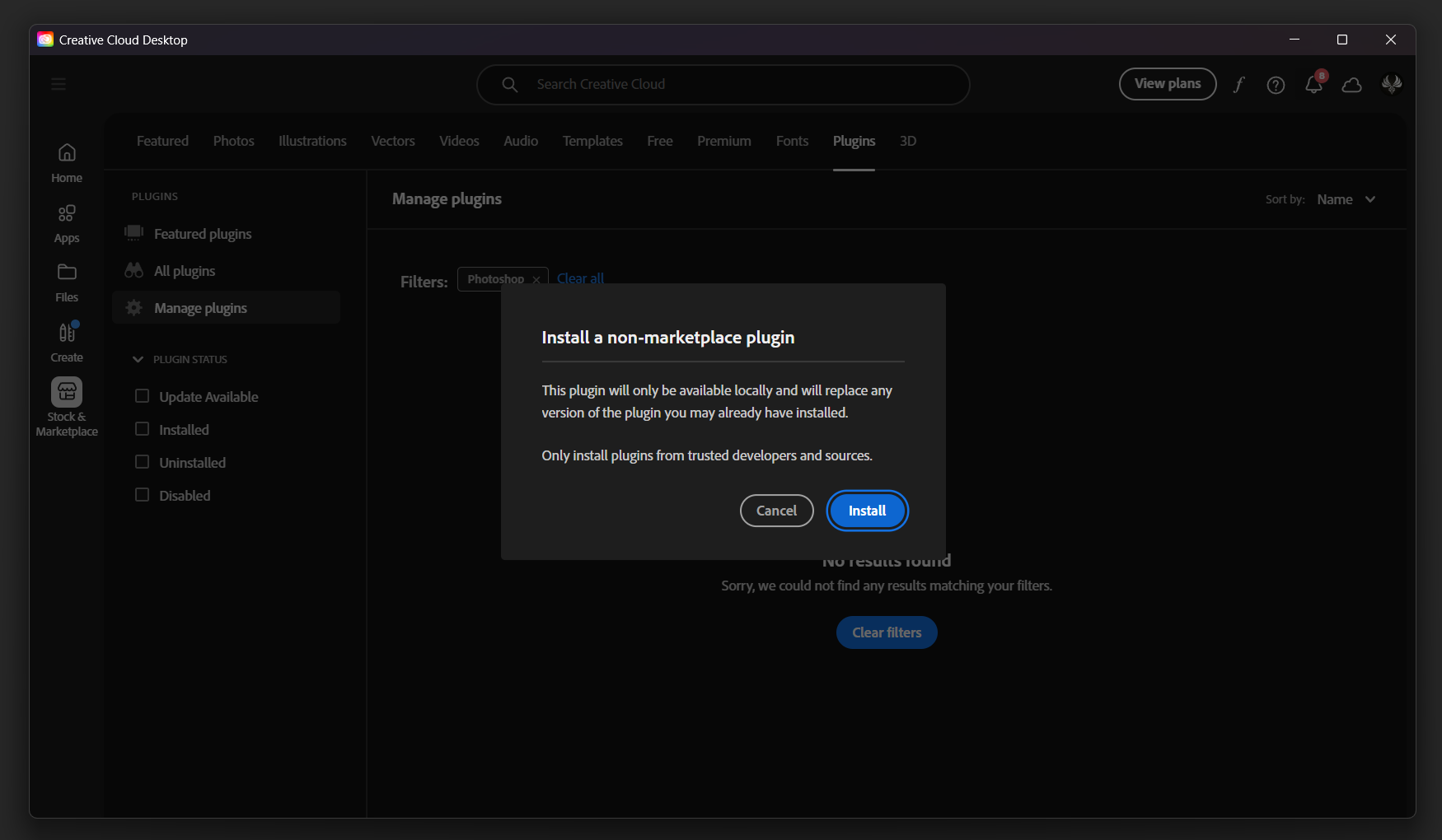Image resolution: width=1442 pixels, height=840 pixels.
Task: Click the Clear all link
Action: [580, 278]
